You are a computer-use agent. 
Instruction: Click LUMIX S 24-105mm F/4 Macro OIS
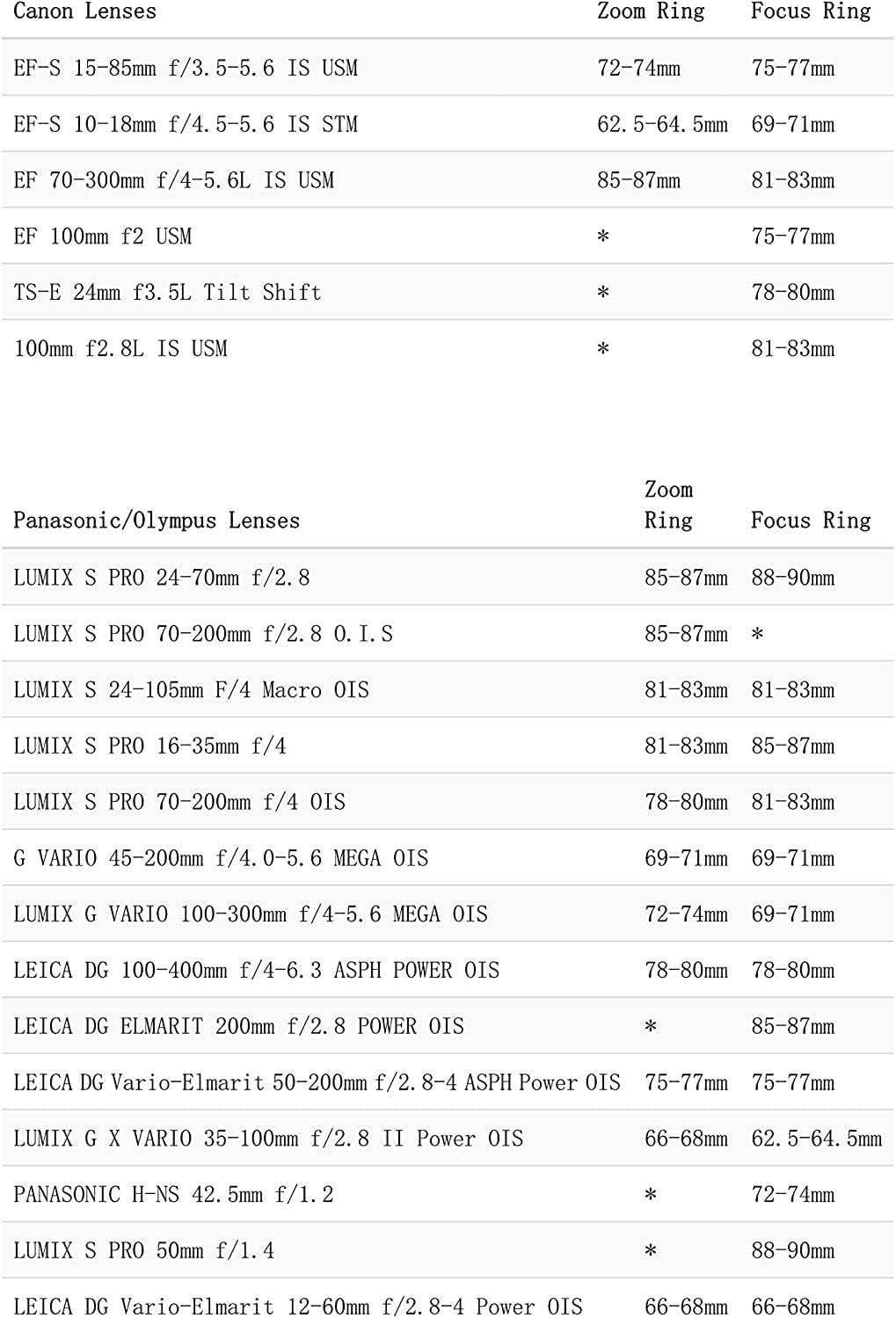191,690
